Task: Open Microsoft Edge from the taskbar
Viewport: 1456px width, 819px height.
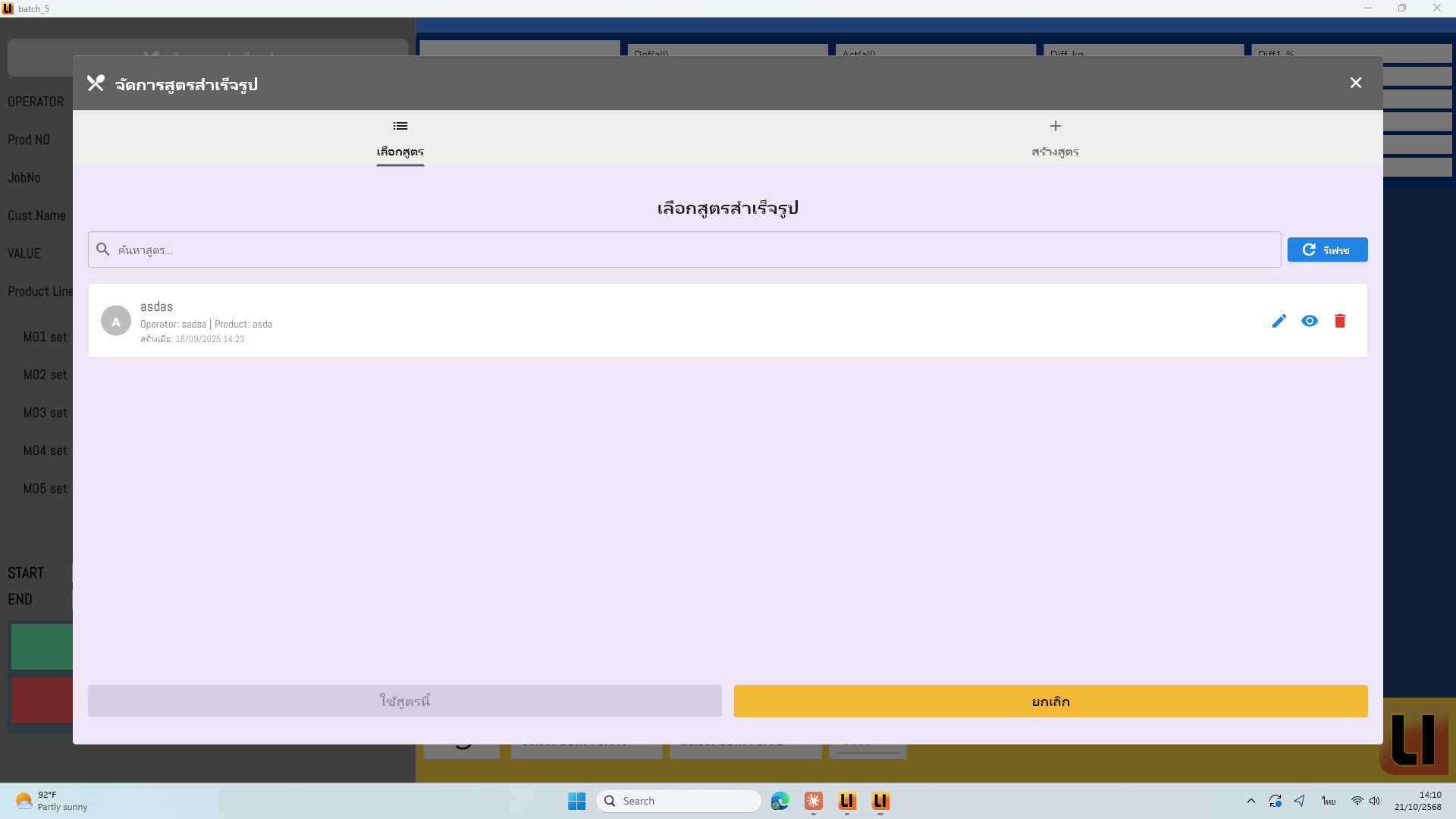Action: [780, 801]
